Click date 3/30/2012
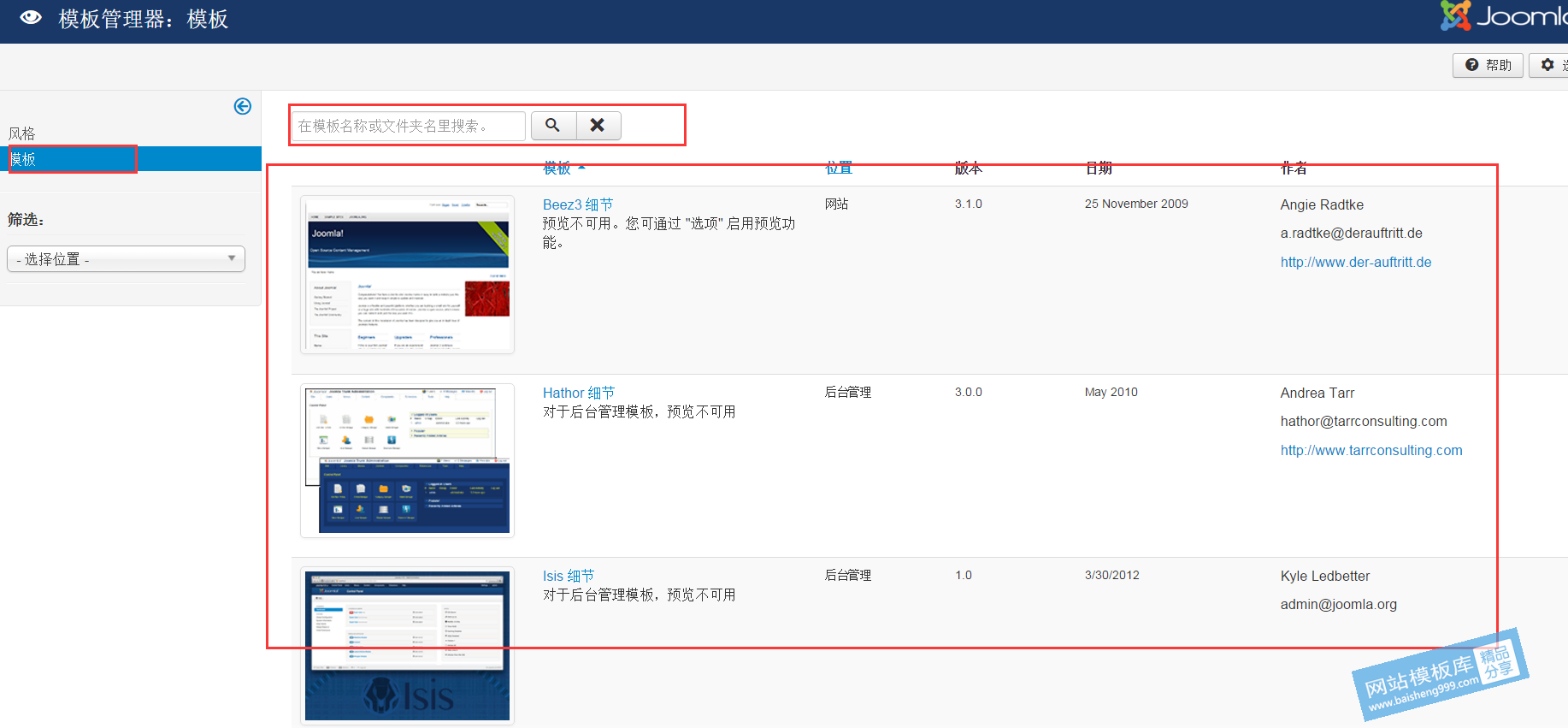Viewport: 1568px width, 728px height. [x=1112, y=575]
